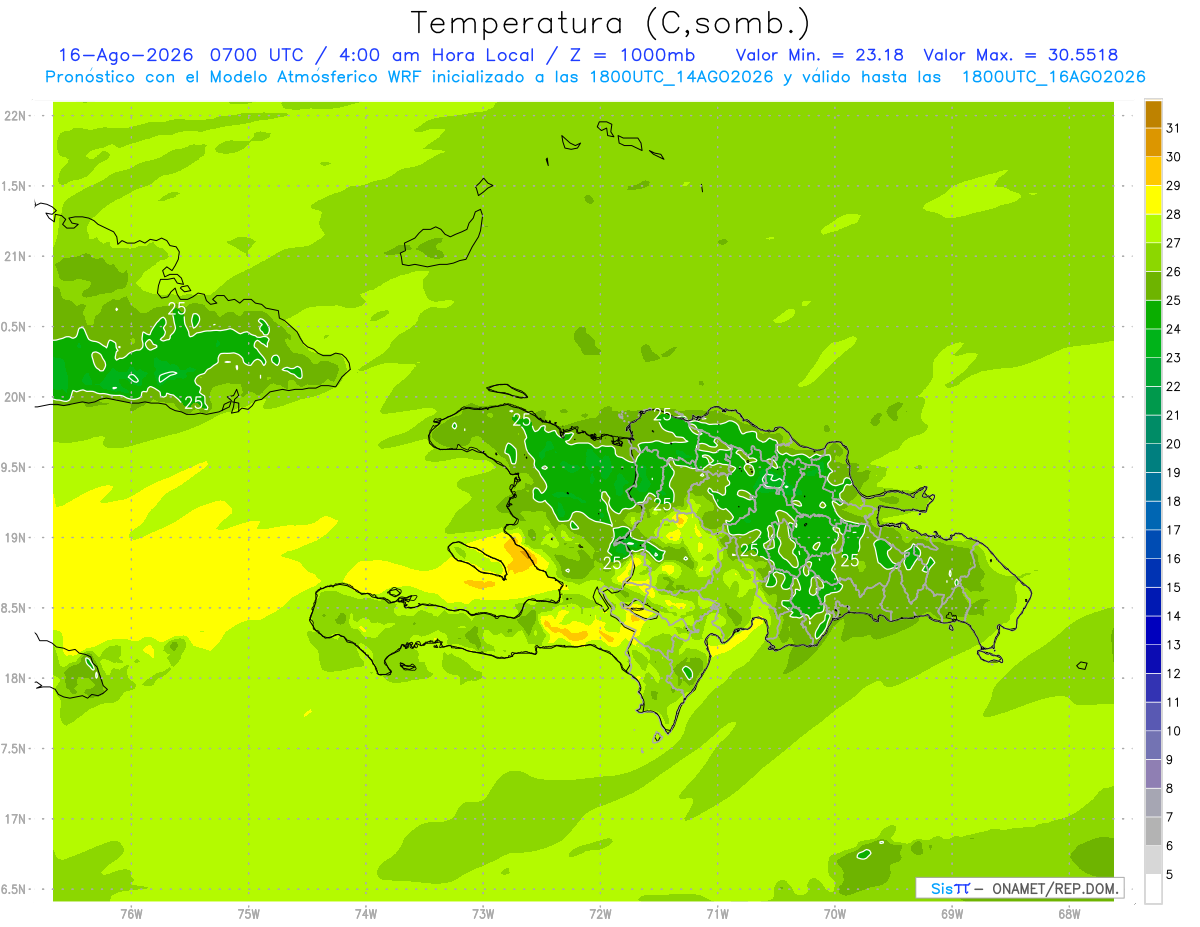
Task: Click the legend label "26"
Action: tap(1173, 272)
